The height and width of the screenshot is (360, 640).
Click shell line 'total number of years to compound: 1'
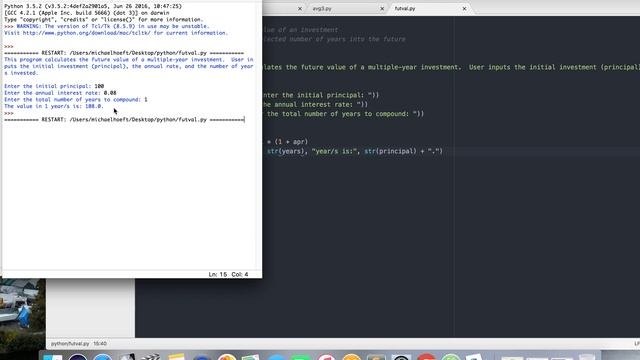point(76,100)
